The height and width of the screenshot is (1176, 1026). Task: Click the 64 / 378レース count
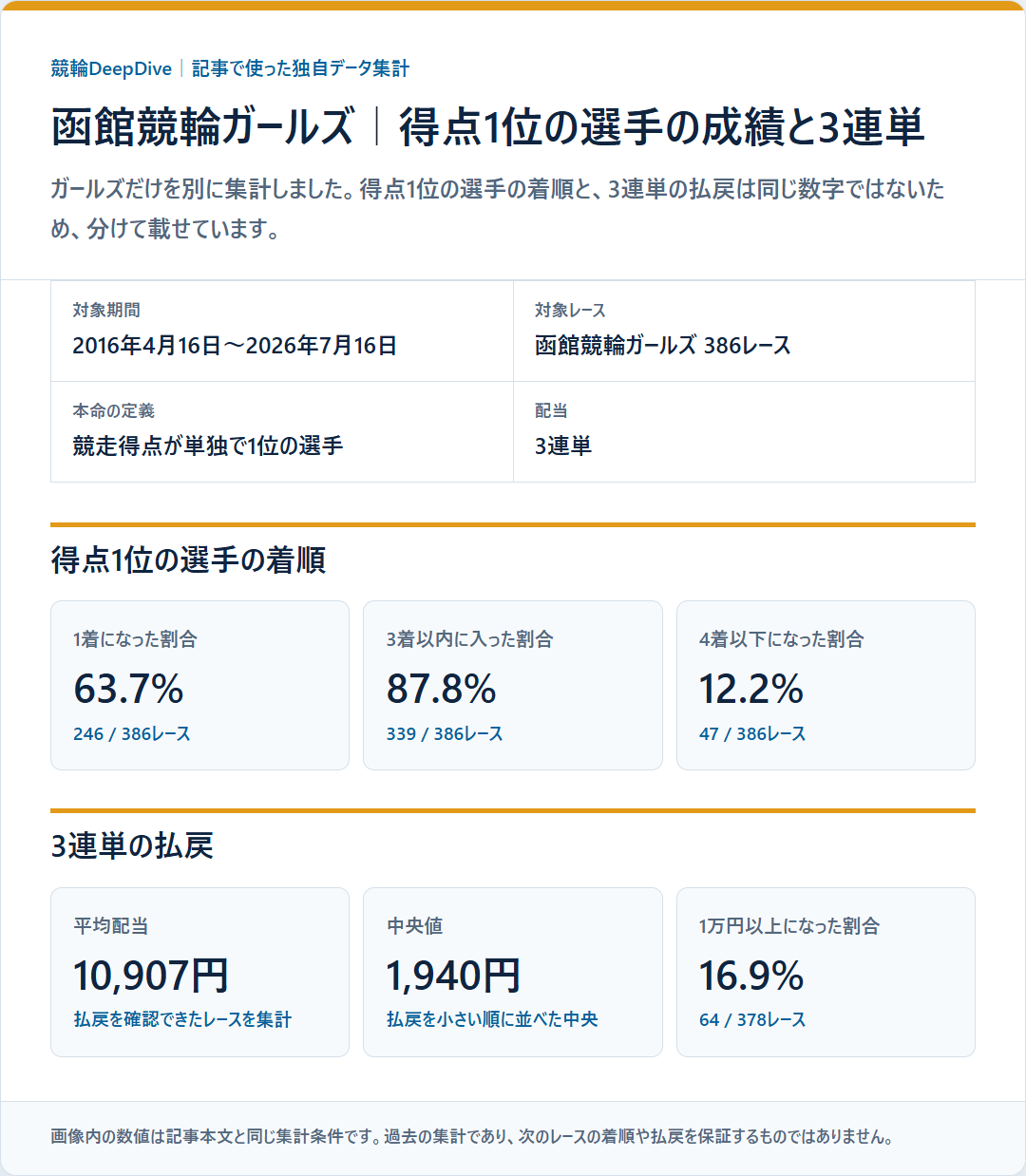[752, 1020]
